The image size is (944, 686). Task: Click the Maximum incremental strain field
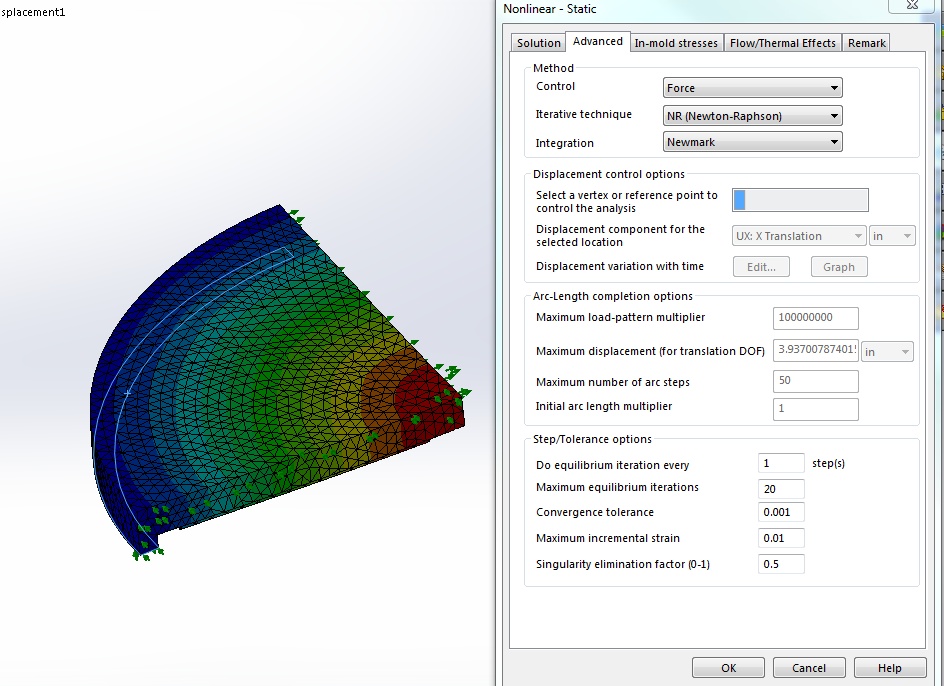(x=781, y=538)
